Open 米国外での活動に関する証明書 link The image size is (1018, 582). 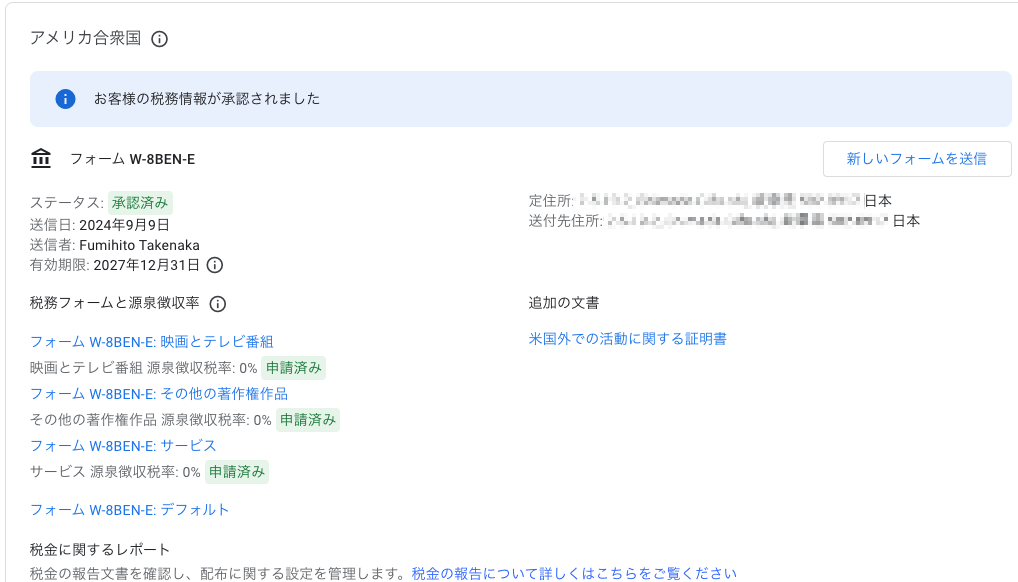[628, 339]
